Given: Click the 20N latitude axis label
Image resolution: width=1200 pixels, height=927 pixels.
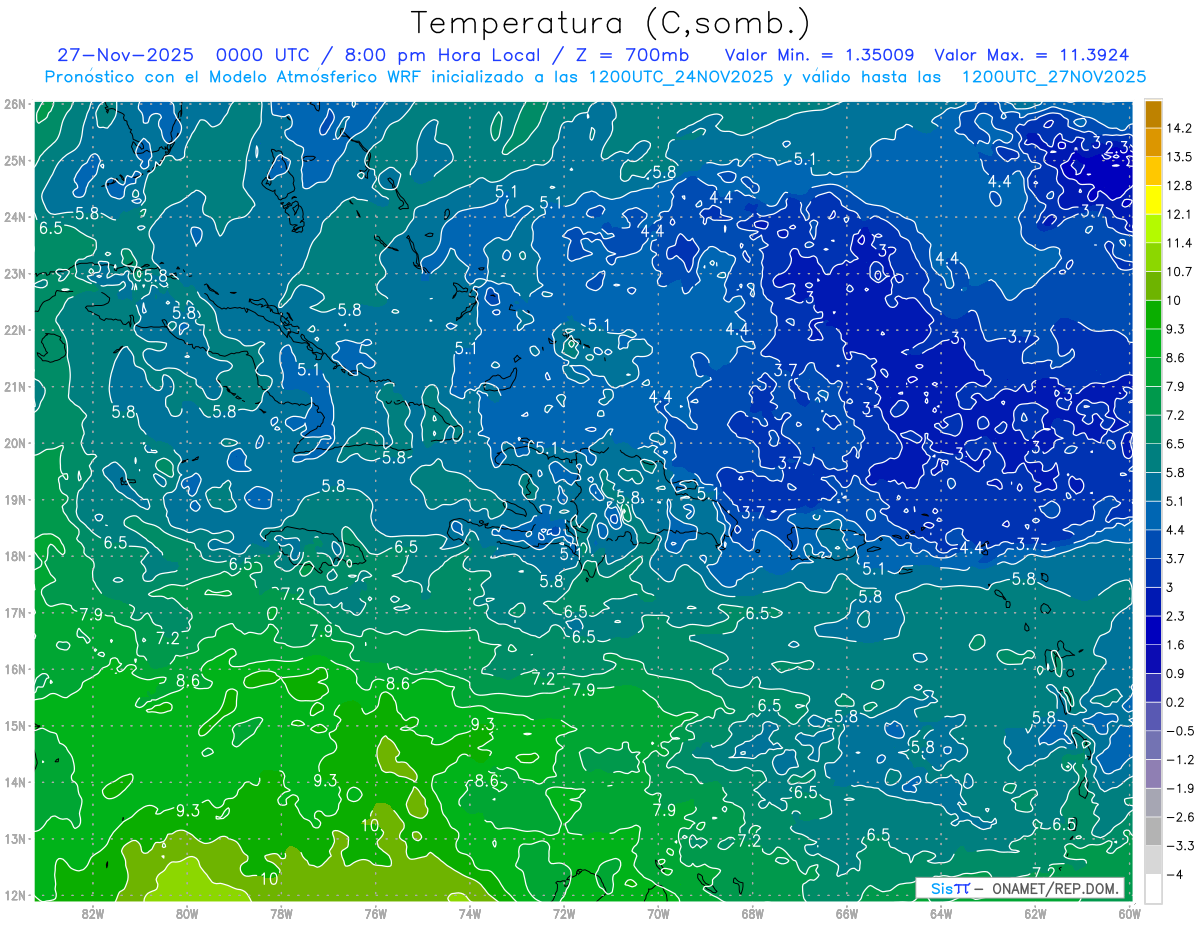Looking at the screenshot, I should [15, 443].
